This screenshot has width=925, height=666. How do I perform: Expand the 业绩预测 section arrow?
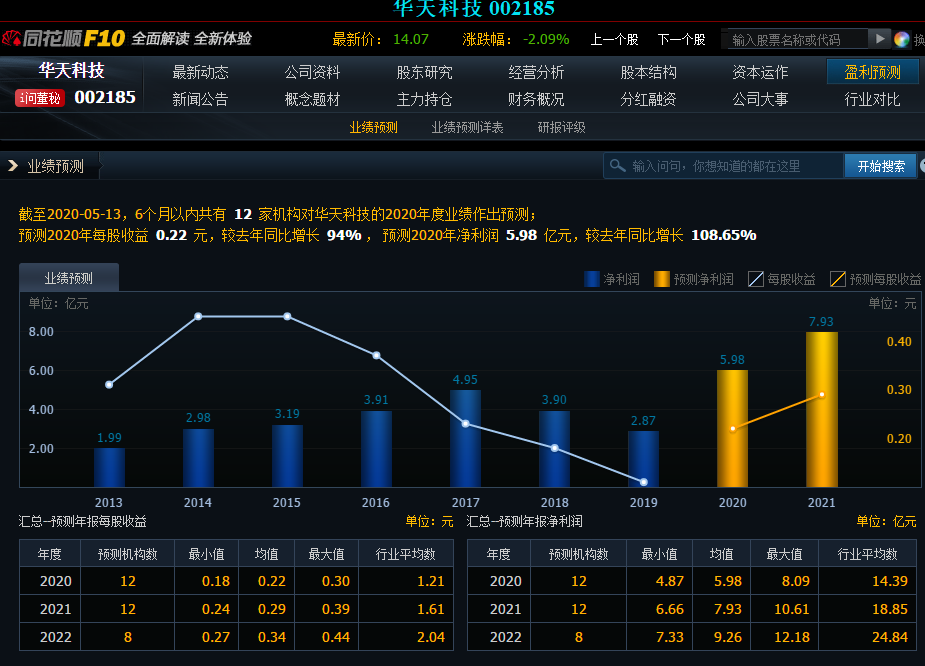pyautogui.click(x=12, y=166)
